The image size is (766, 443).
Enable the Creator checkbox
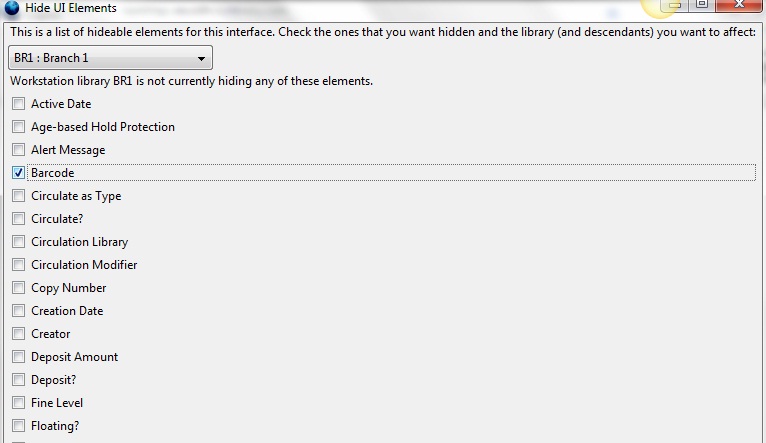[19, 334]
